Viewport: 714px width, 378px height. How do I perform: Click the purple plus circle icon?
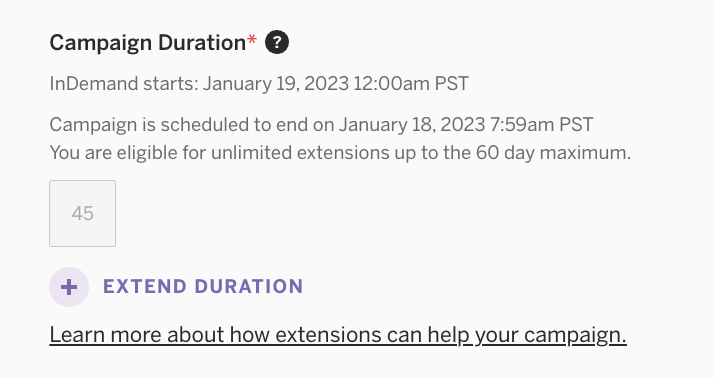point(69,287)
